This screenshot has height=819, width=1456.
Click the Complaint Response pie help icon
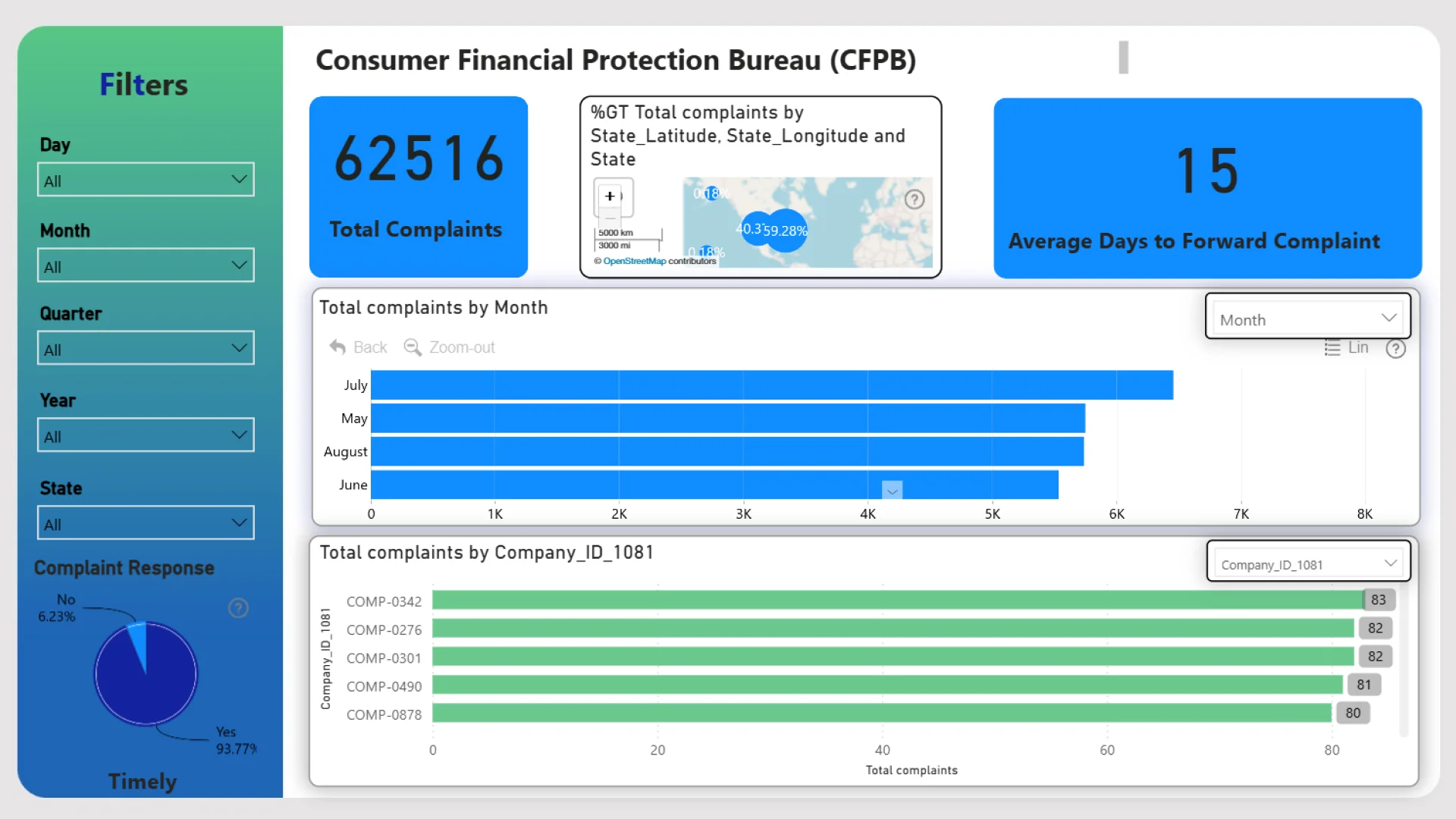[238, 608]
